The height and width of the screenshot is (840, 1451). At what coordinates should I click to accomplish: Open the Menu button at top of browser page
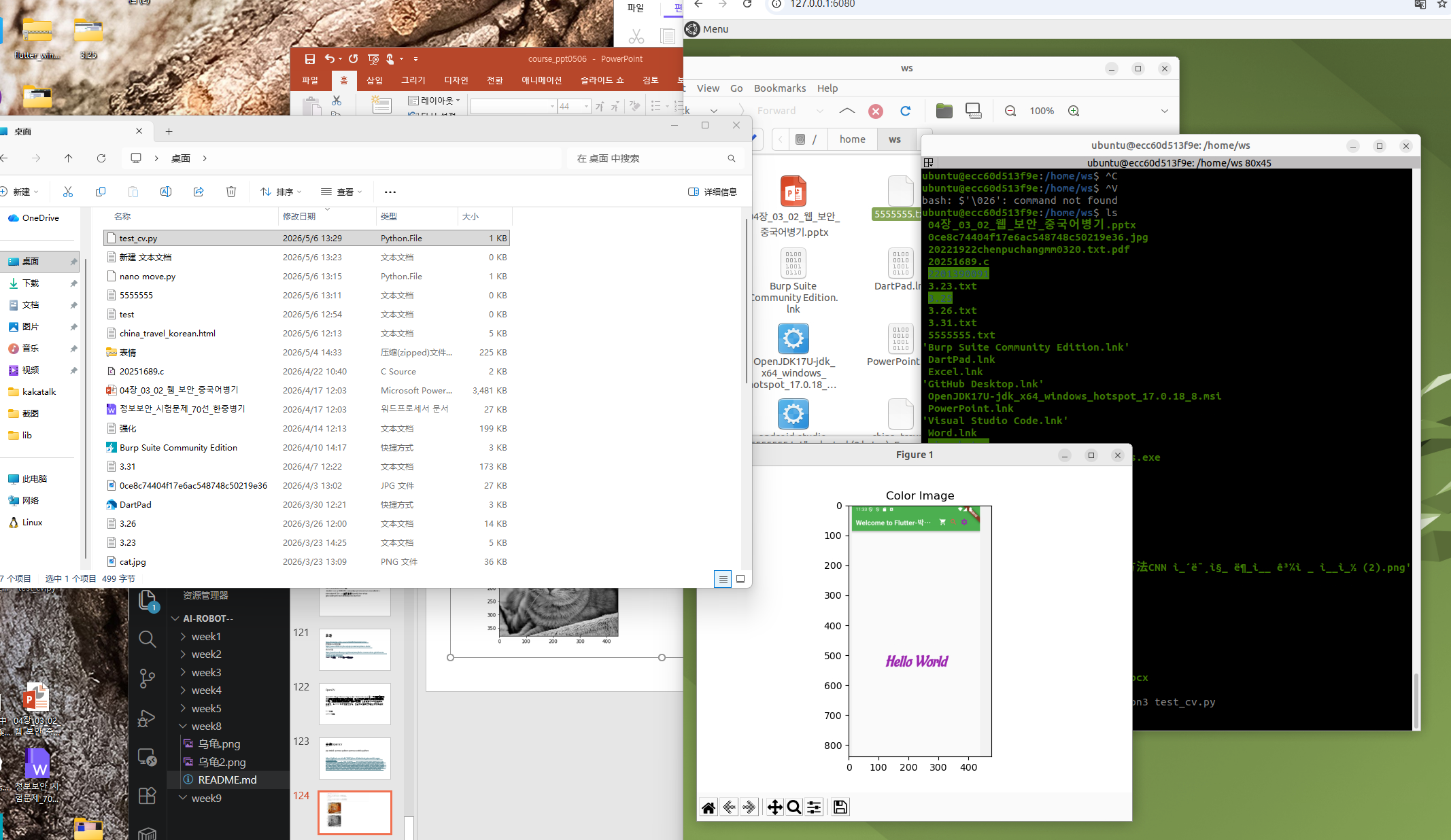707,29
